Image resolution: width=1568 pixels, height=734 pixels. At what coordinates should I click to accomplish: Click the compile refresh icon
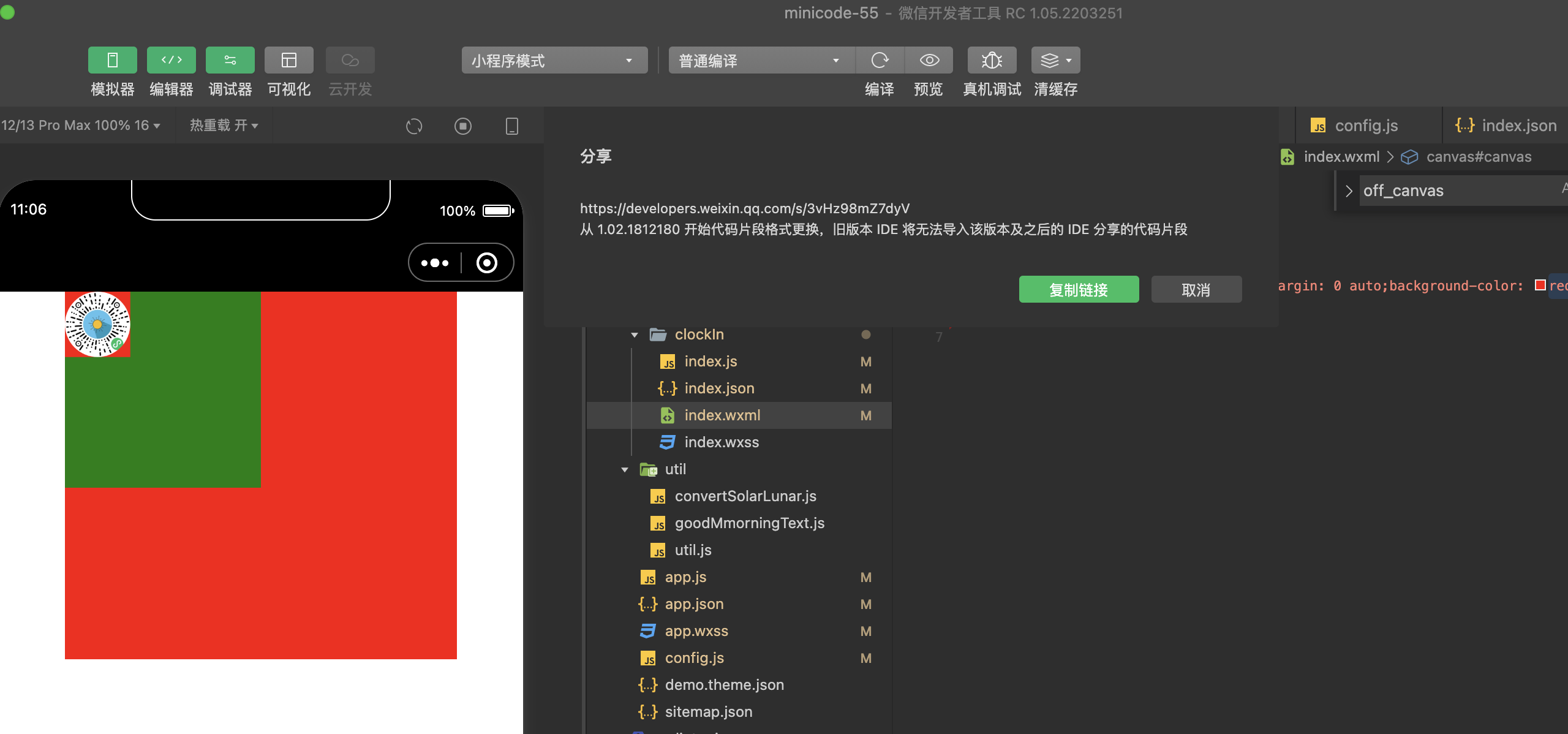coord(880,60)
